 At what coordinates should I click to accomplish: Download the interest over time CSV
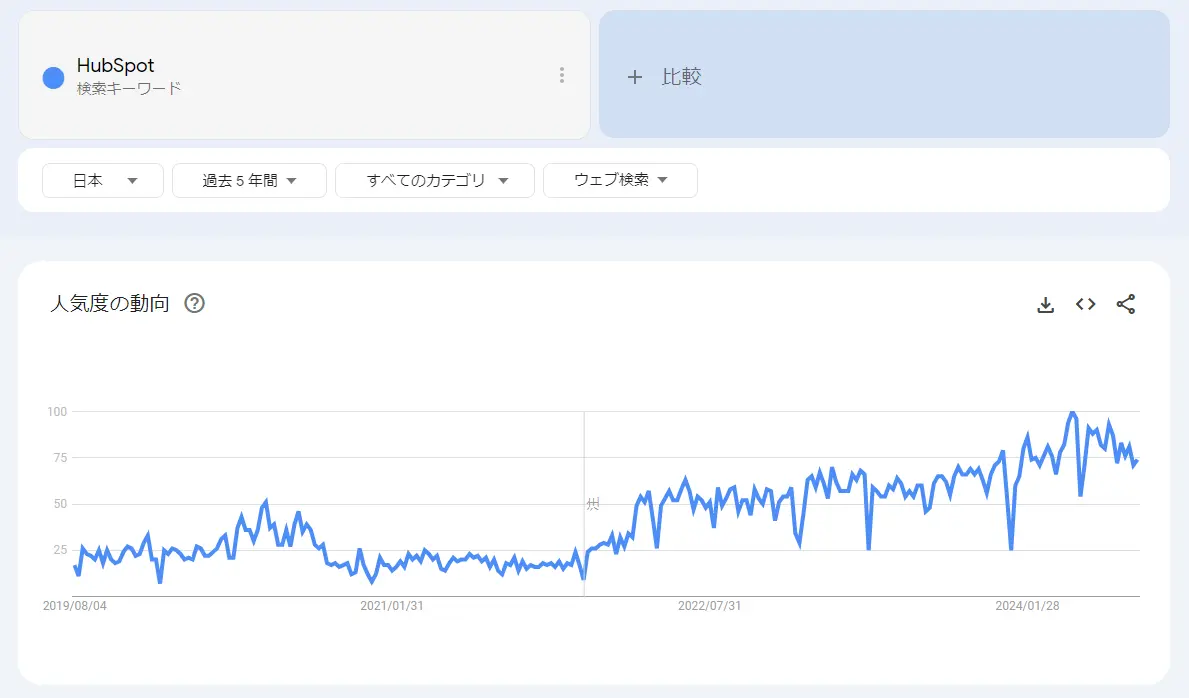(x=1045, y=305)
